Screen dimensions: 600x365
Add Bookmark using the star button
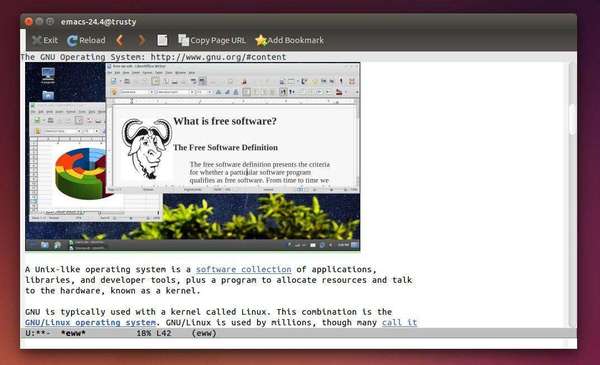(x=290, y=40)
